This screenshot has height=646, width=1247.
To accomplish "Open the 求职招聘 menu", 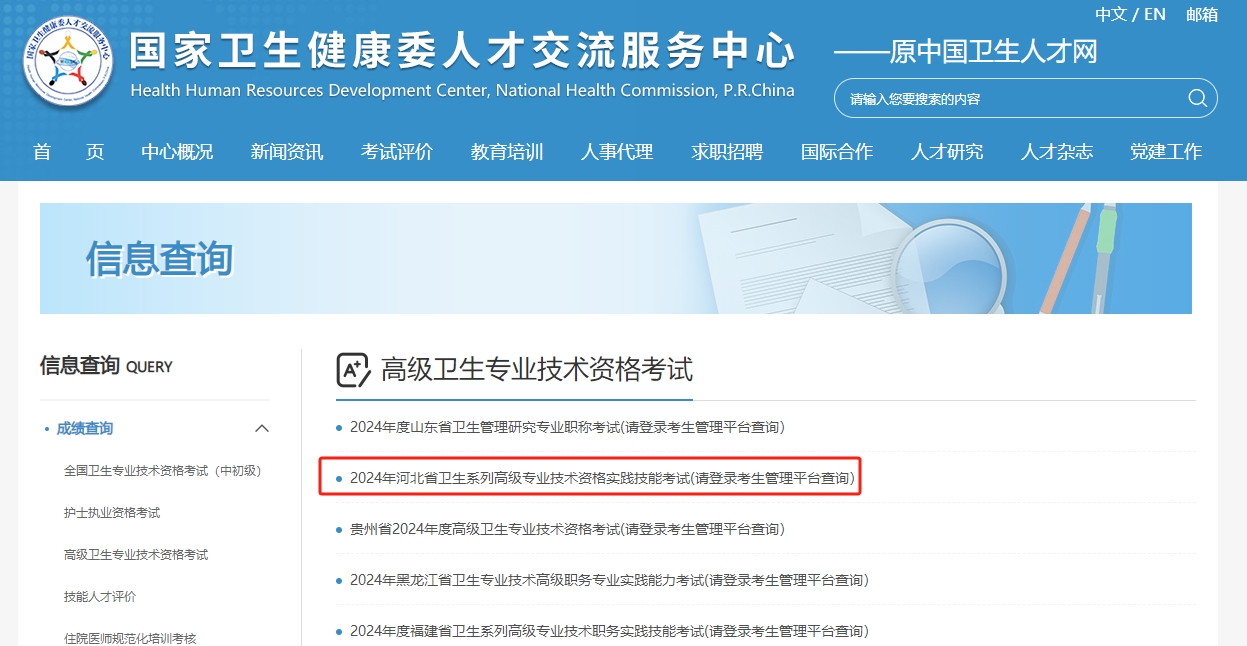I will [727, 152].
